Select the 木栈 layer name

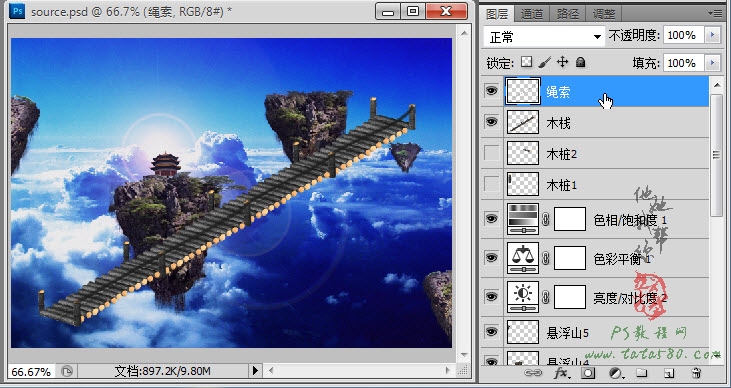[x=558, y=123]
